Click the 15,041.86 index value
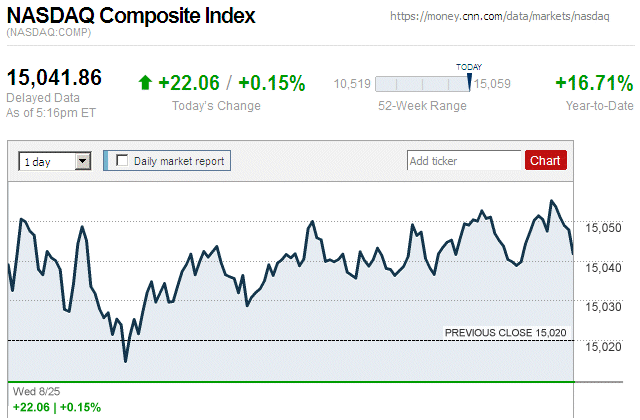This screenshot has width=640, height=420. pyautogui.click(x=55, y=78)
